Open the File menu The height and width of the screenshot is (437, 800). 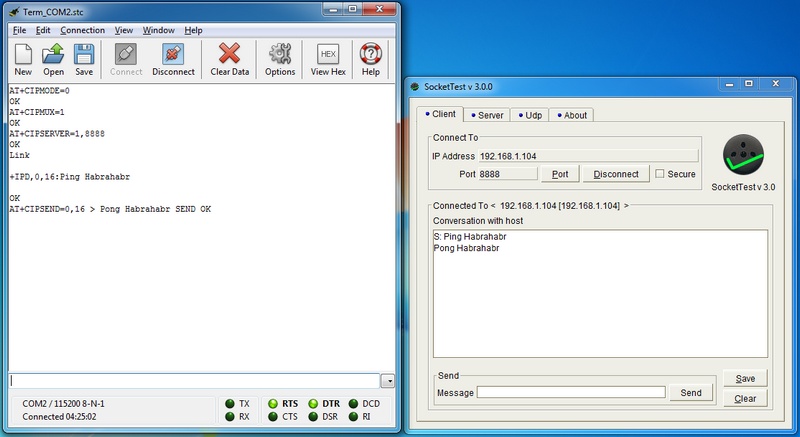pos(19,30)
